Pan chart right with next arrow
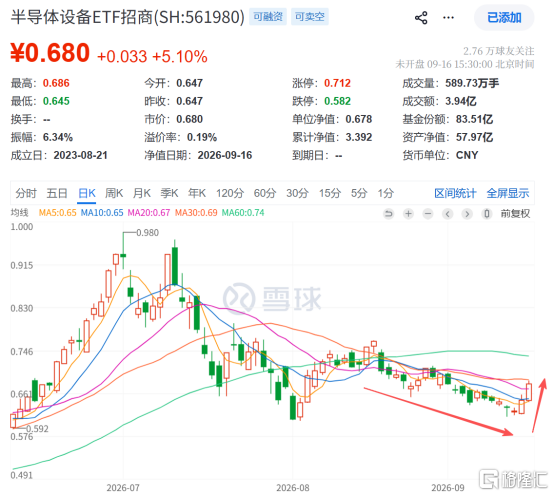 click(x=467, y=214)
